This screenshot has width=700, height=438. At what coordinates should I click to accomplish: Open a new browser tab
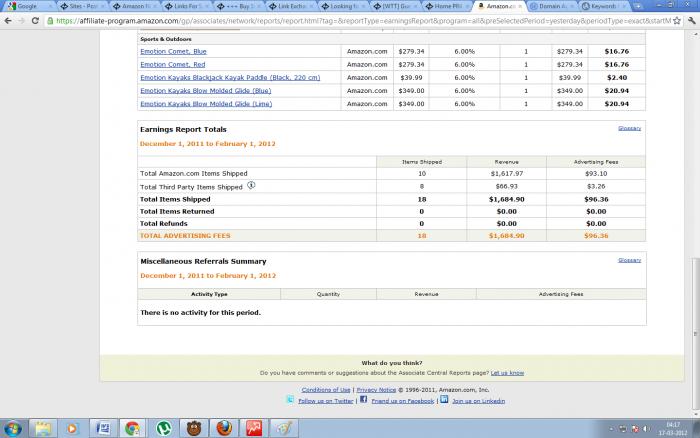(637, 6)
